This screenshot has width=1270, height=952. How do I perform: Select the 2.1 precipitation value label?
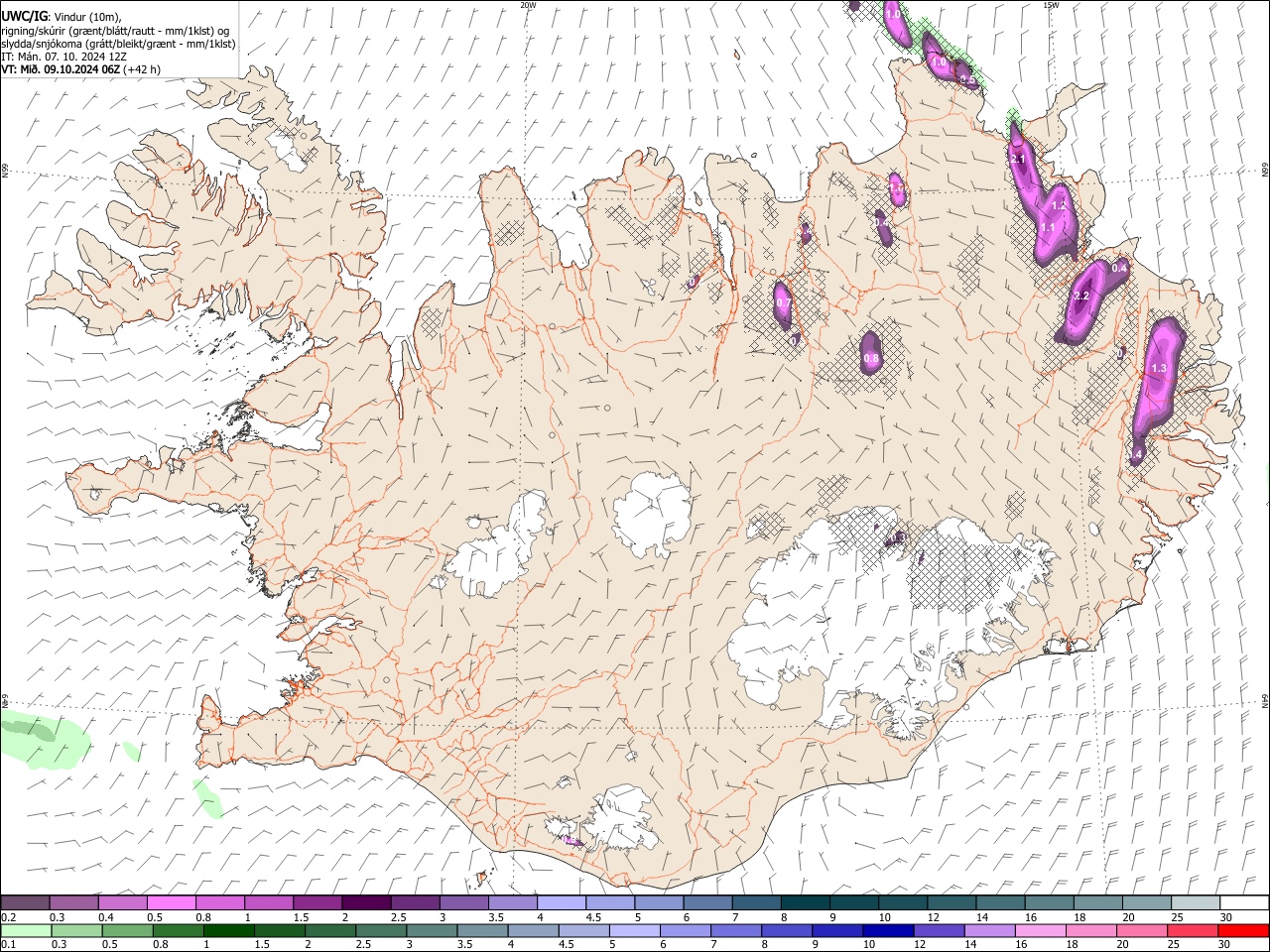pos(1018,159)
